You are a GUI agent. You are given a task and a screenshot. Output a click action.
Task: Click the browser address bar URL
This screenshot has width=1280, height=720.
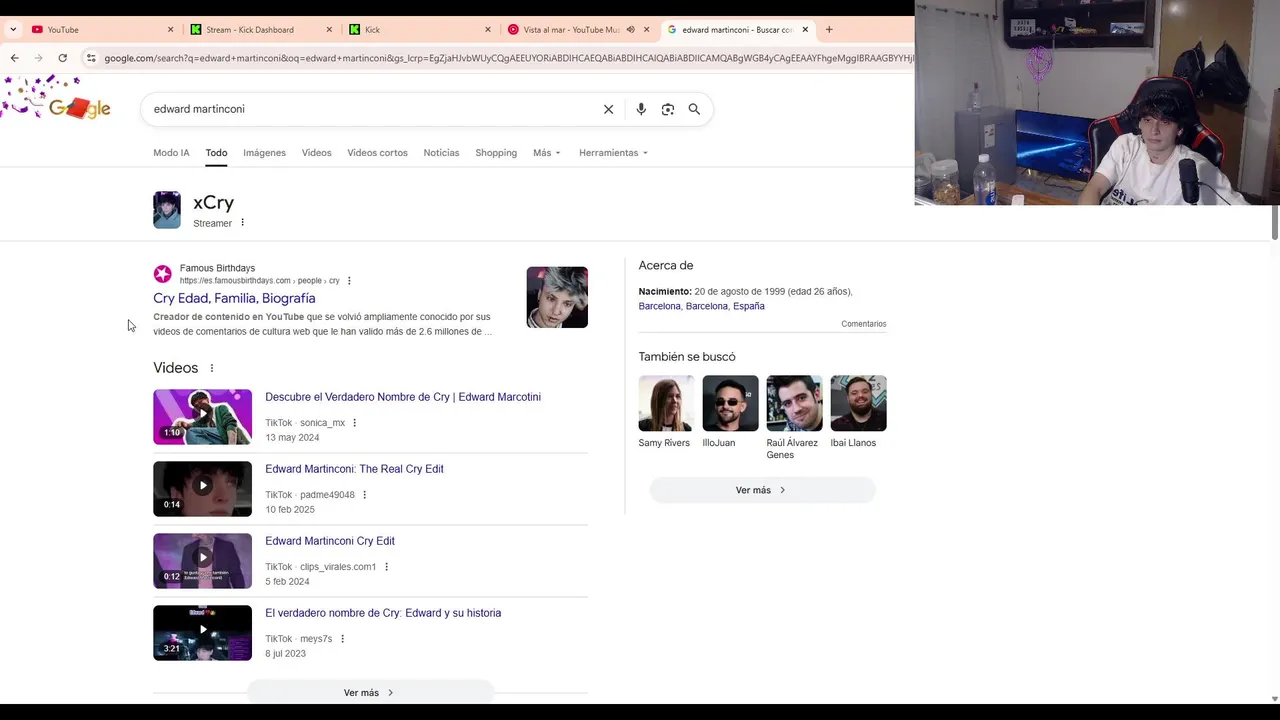tap(508, 58)
